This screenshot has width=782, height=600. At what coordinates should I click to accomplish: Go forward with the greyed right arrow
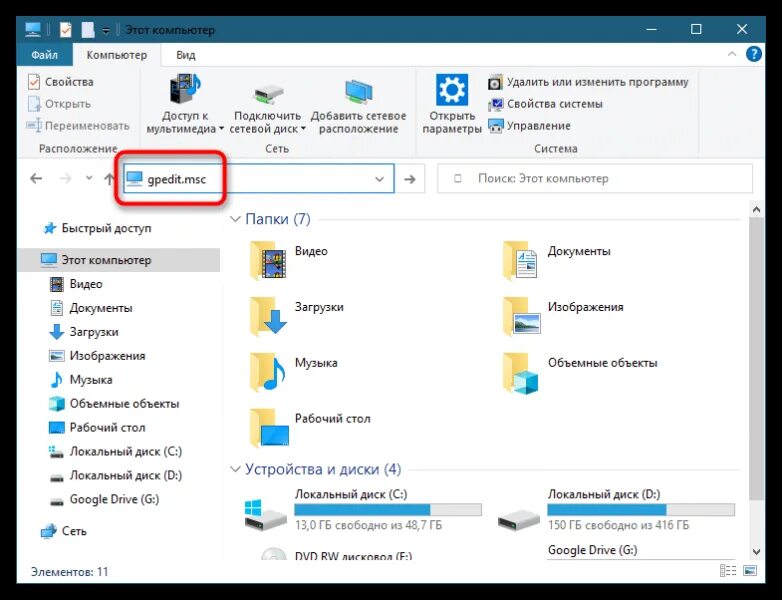65,179
